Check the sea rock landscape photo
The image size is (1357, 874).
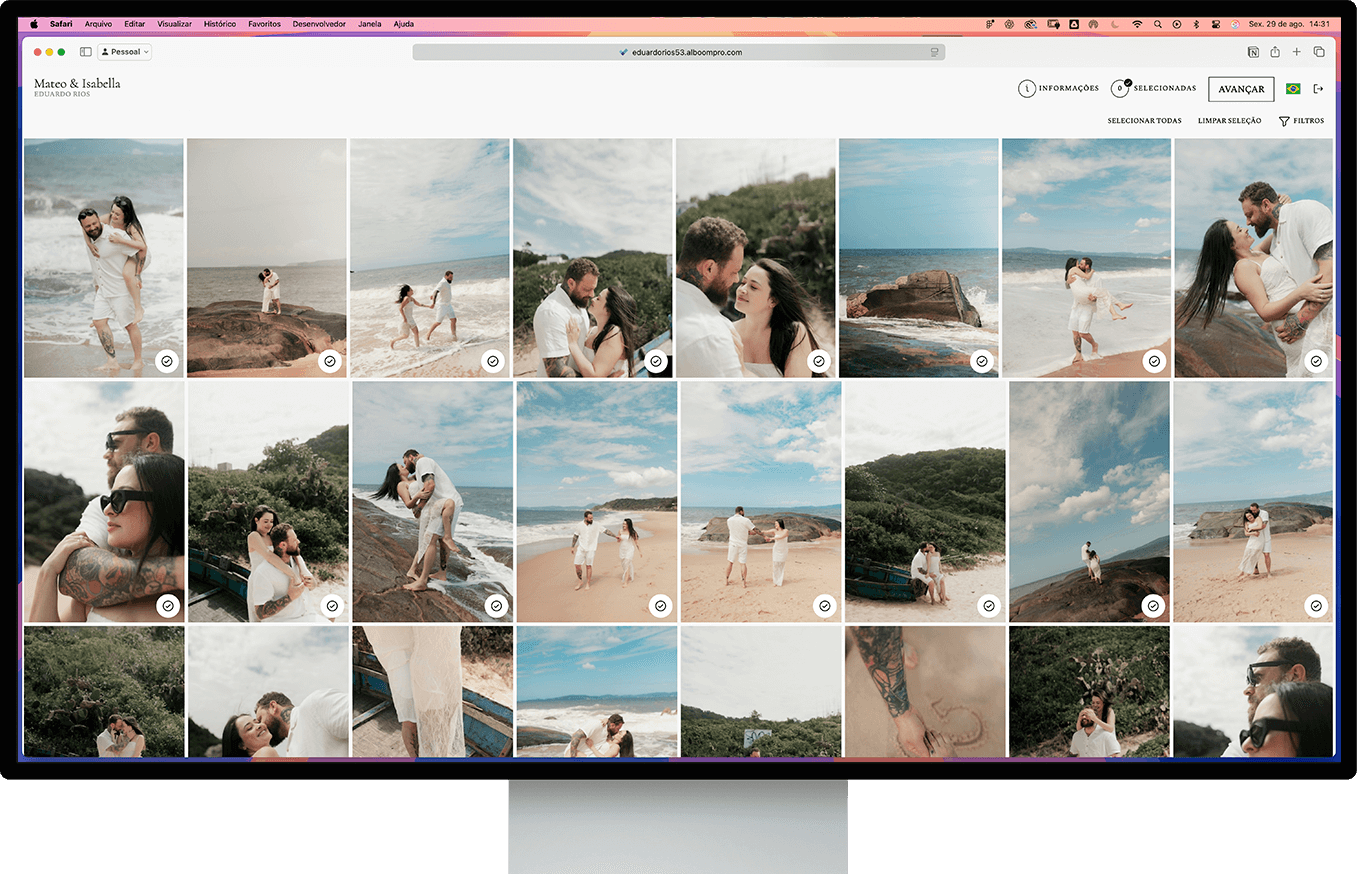[981, 361]
